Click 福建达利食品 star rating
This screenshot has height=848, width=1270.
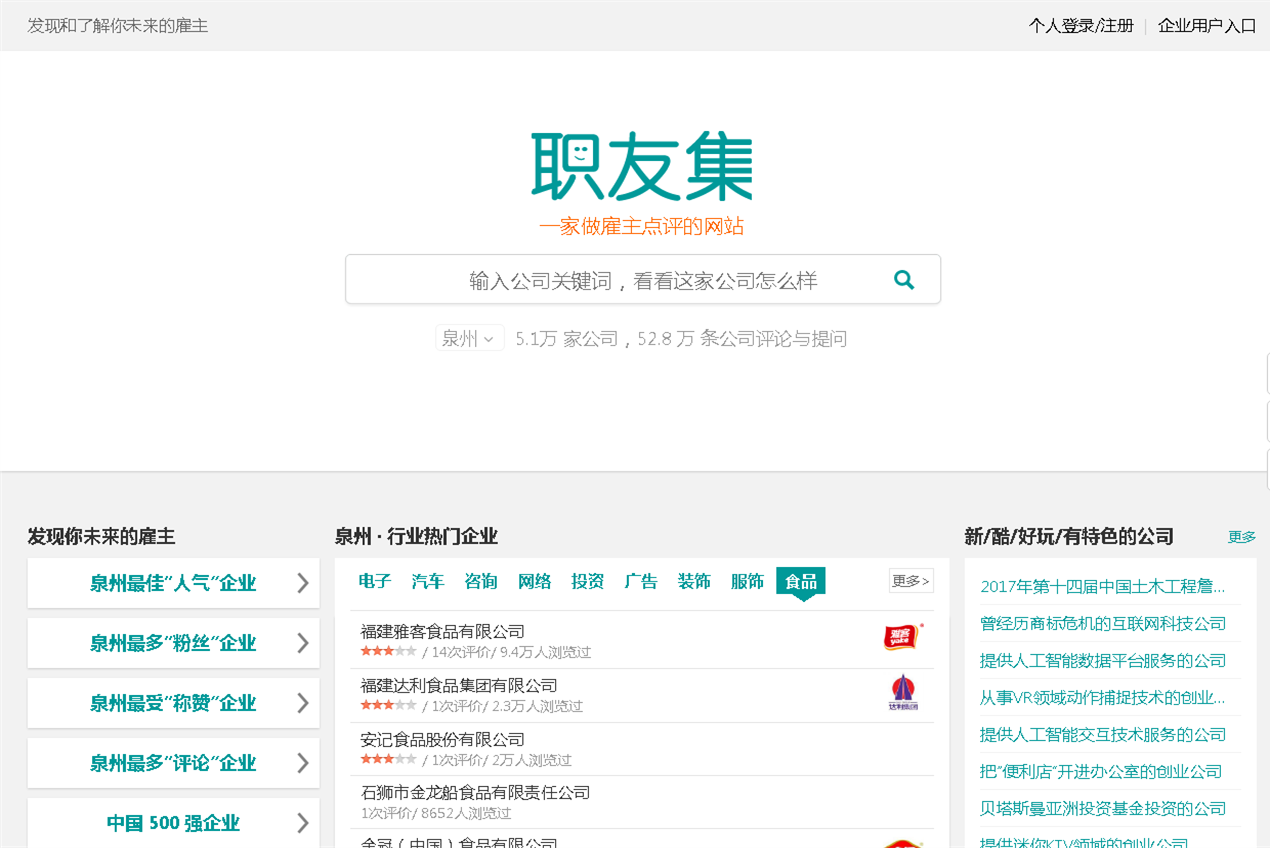point(389,705)
